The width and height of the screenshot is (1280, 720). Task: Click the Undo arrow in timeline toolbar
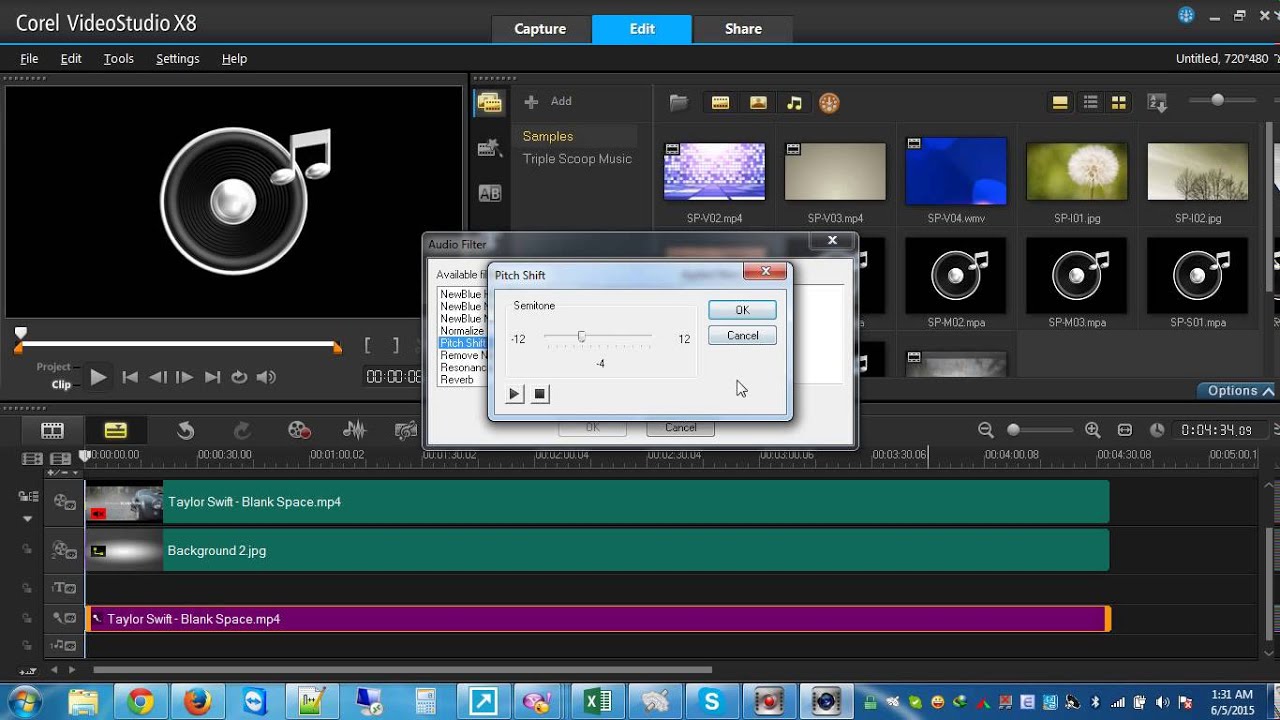pyautogui.click(x=185, y=431)
